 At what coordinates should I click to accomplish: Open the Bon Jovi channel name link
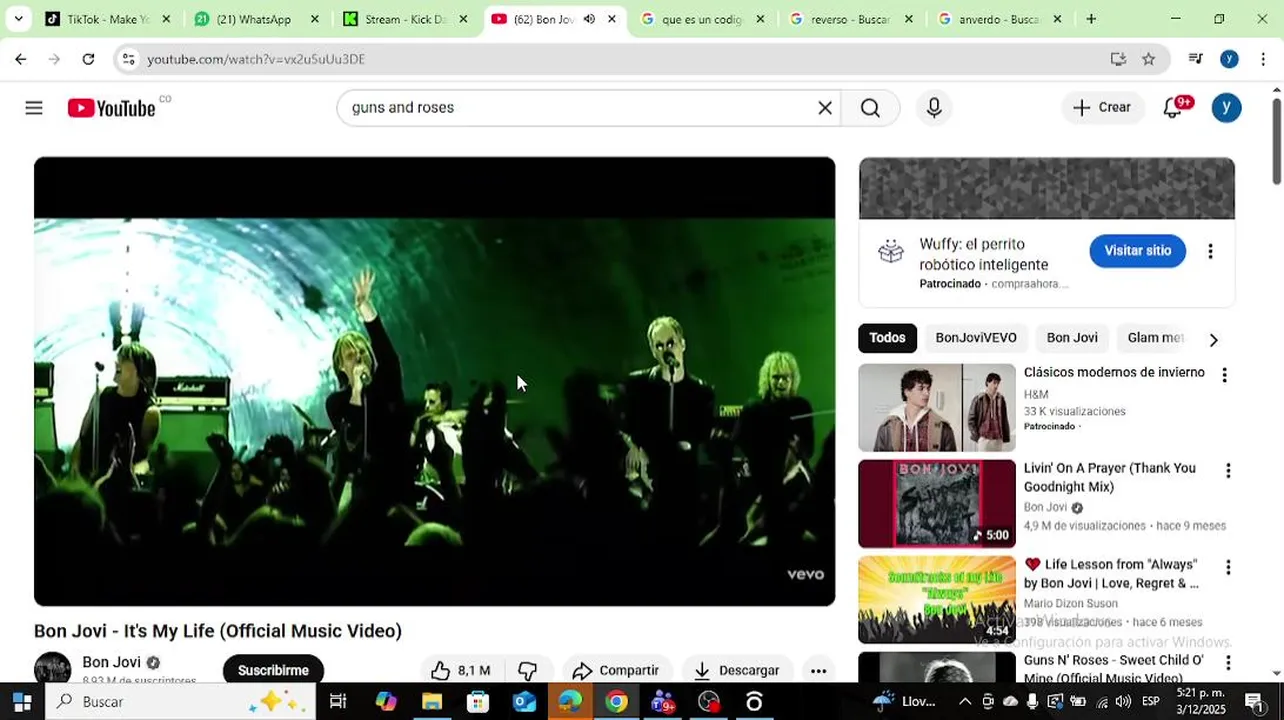click(x=111, y=662)
